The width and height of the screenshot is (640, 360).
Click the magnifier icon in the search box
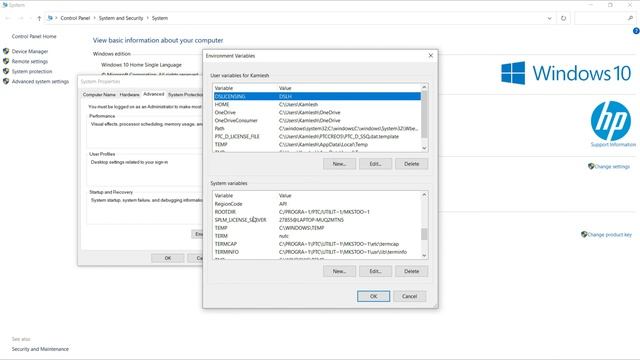click(x=630, y=18)
